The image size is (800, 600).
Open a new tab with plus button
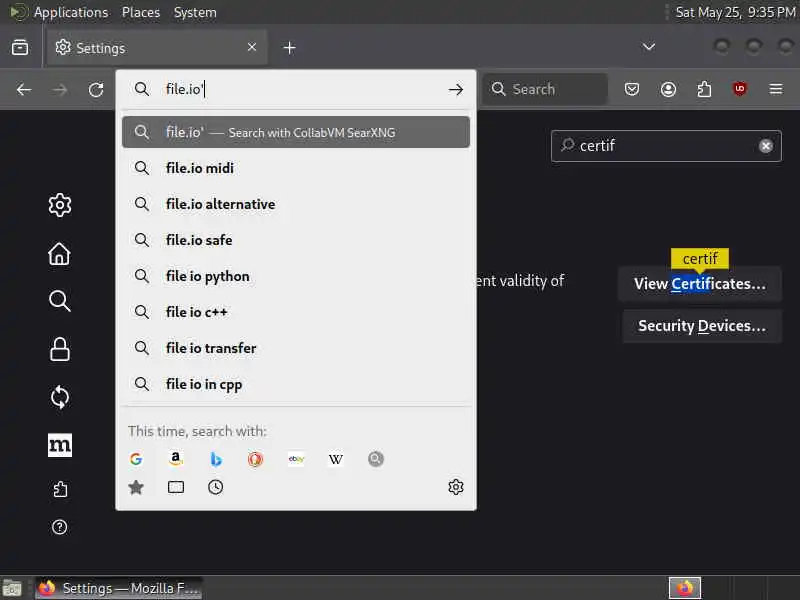[x=289, y=47]
